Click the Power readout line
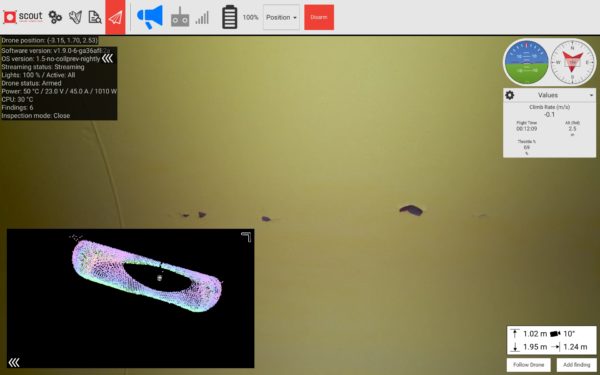 pos(59,91)
